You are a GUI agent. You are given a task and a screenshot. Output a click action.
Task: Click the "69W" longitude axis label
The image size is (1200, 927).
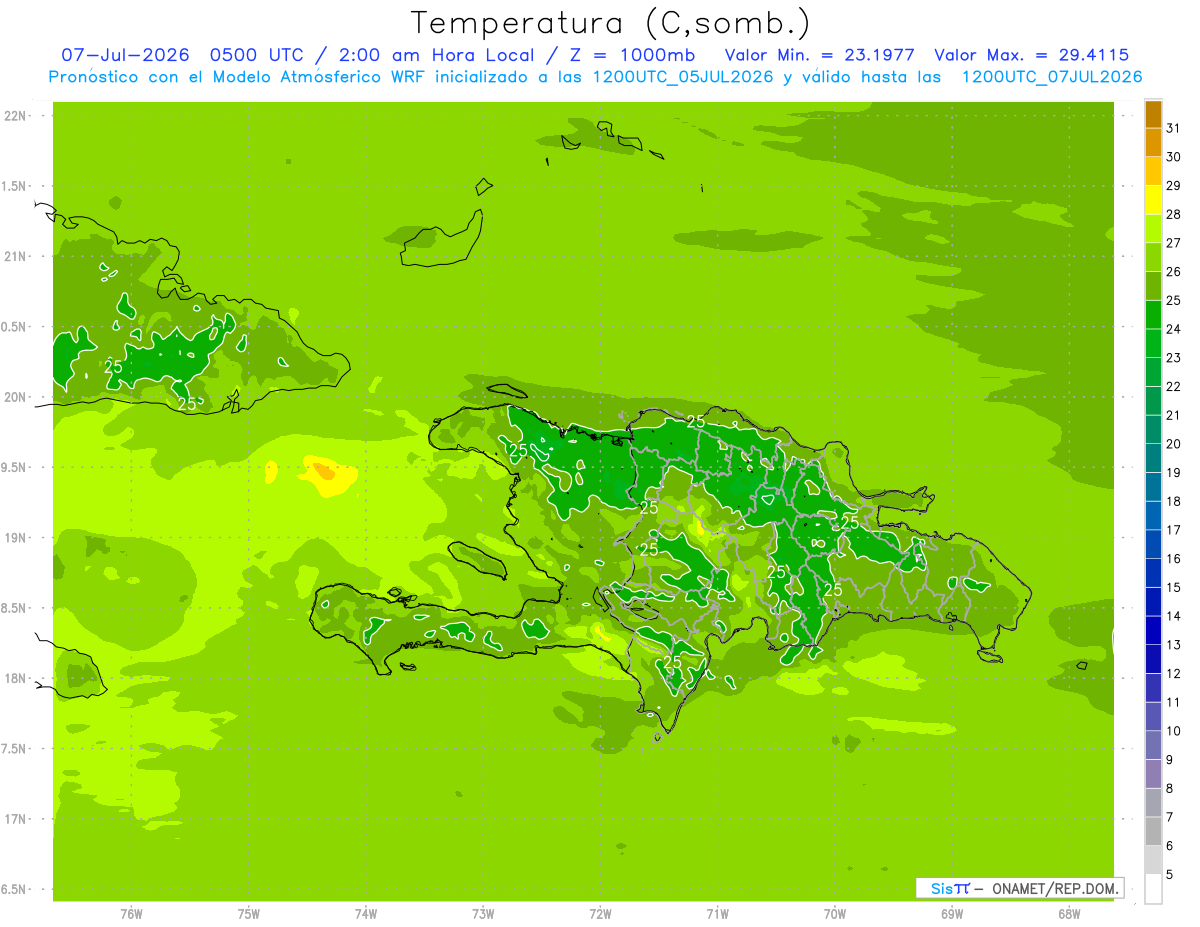click(952, 913)
